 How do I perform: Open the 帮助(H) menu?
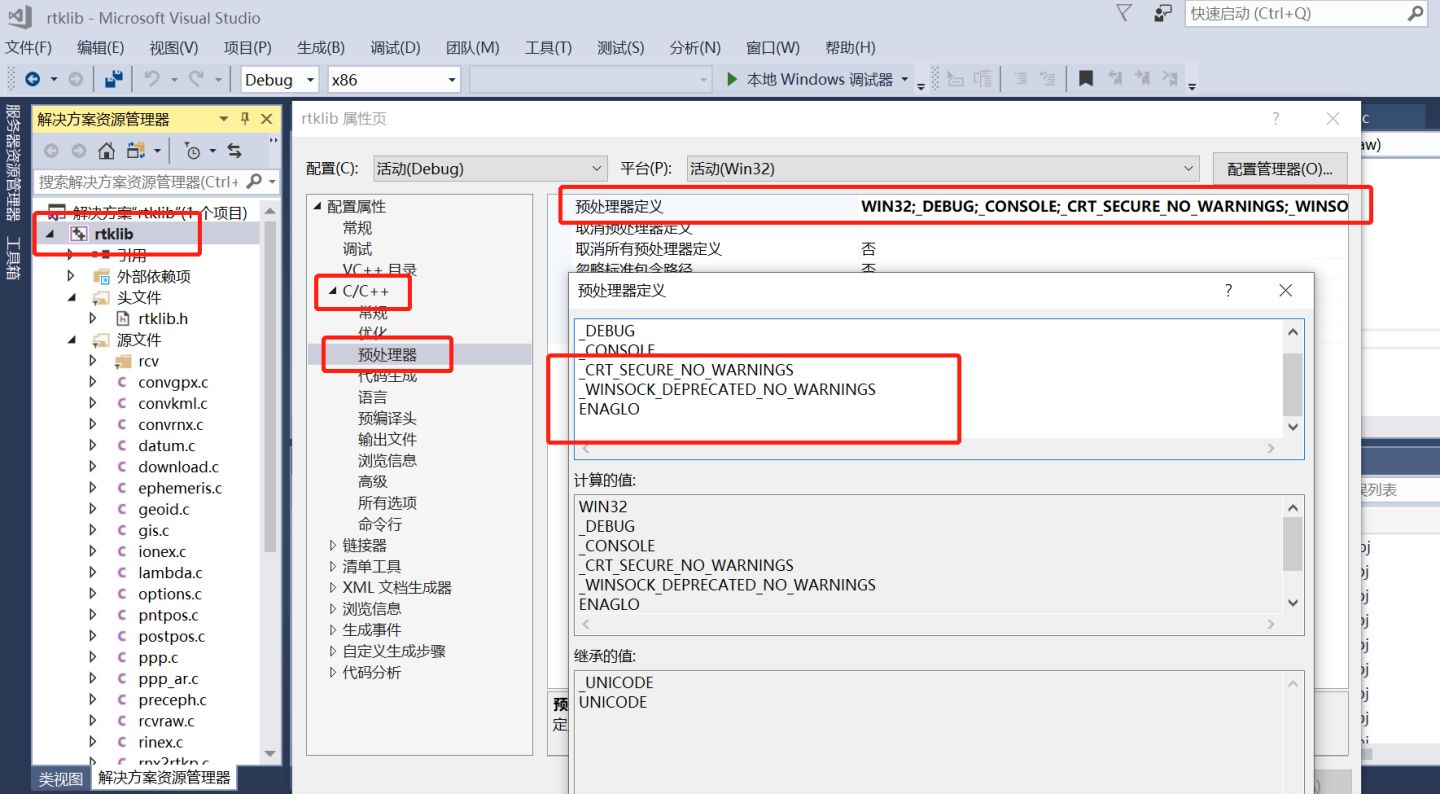[850, 47]
